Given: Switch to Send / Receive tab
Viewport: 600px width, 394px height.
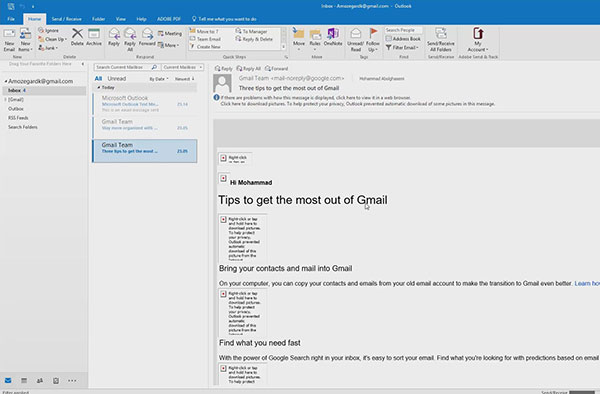Looking at the screenshot, I should pos(67,19).
